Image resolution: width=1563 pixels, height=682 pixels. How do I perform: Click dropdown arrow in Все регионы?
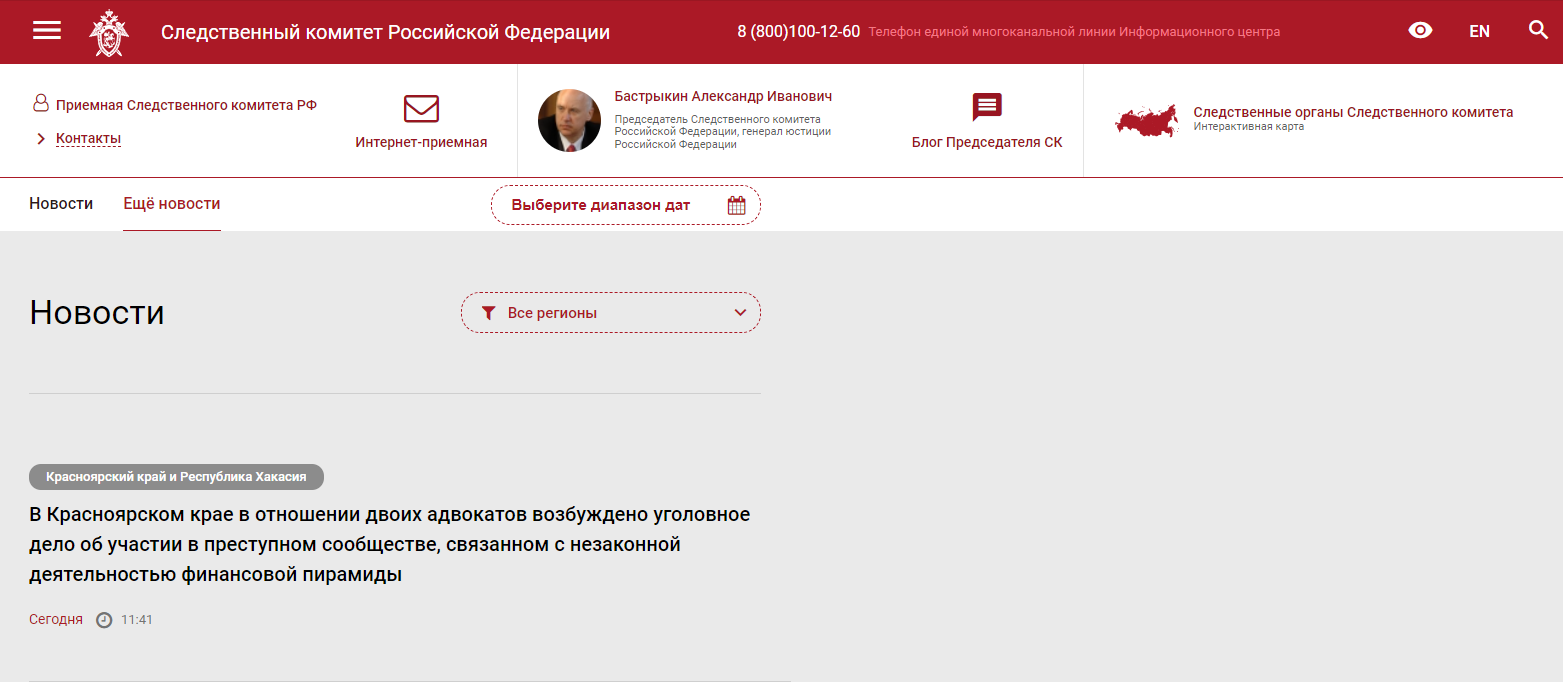coord(740,313)
